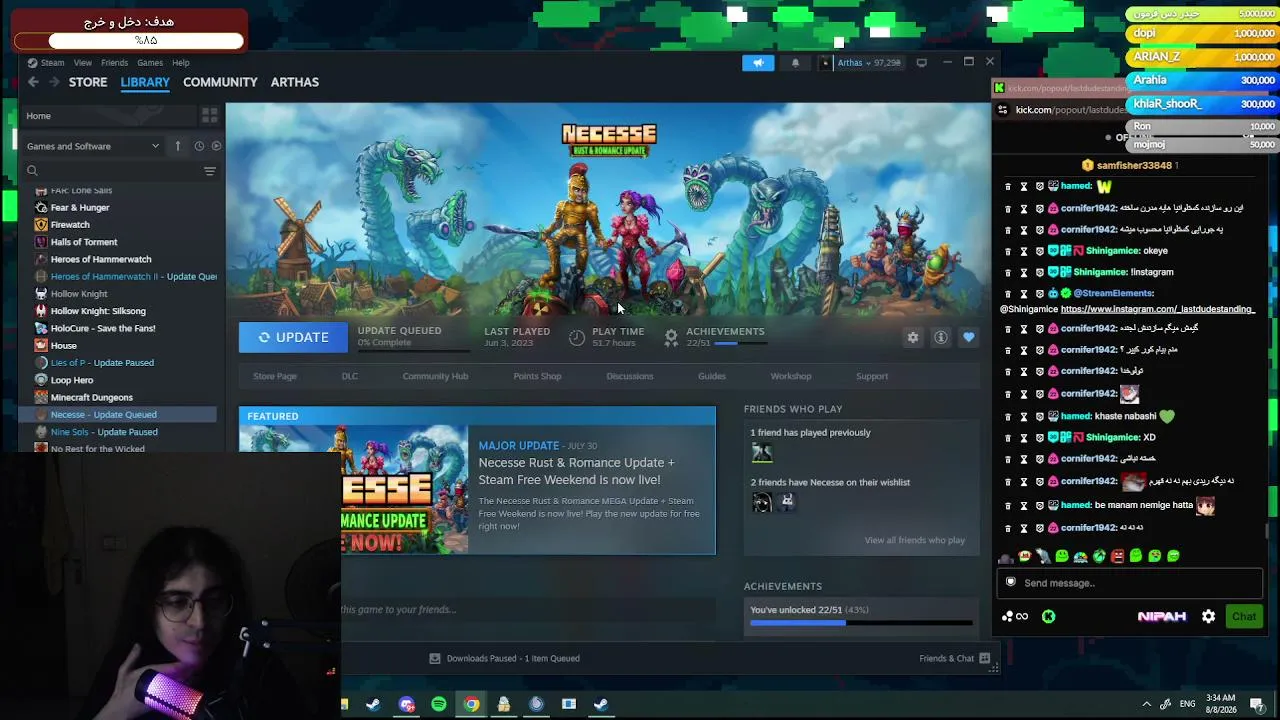1280x720 pixels.
Task: Open Steam notifications bell
Action: coord(795,63)
